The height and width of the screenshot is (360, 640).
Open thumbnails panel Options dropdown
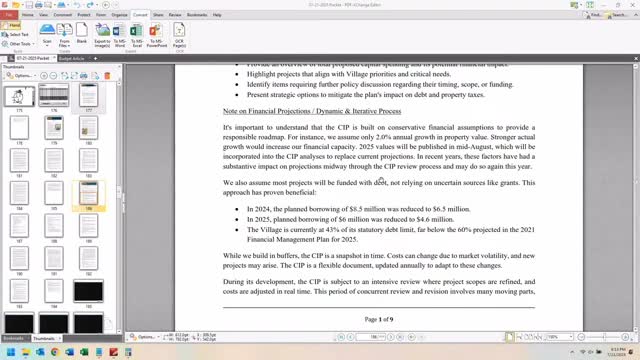click(21, 76)
